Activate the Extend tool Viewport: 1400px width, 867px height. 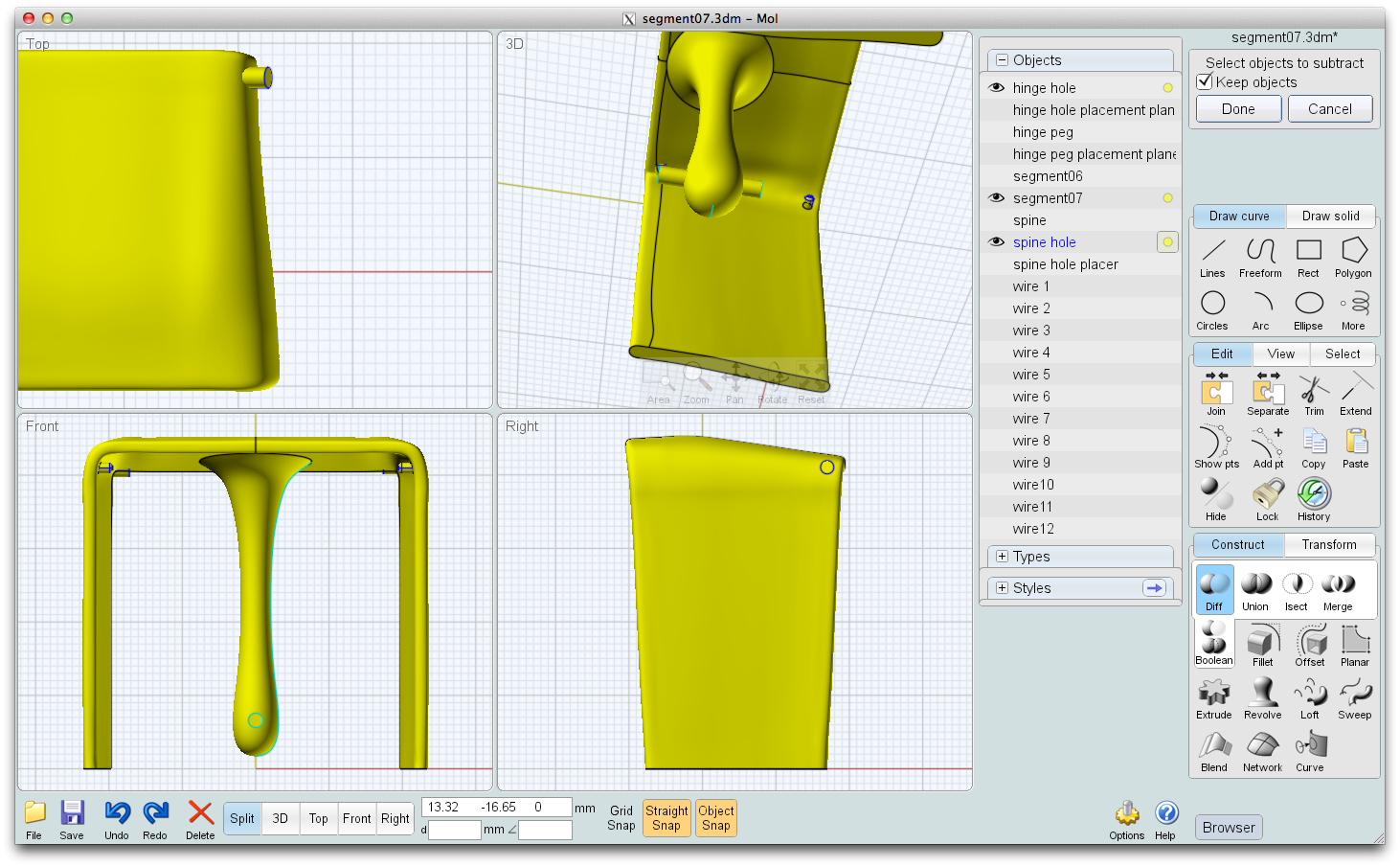pos(1356,395)
